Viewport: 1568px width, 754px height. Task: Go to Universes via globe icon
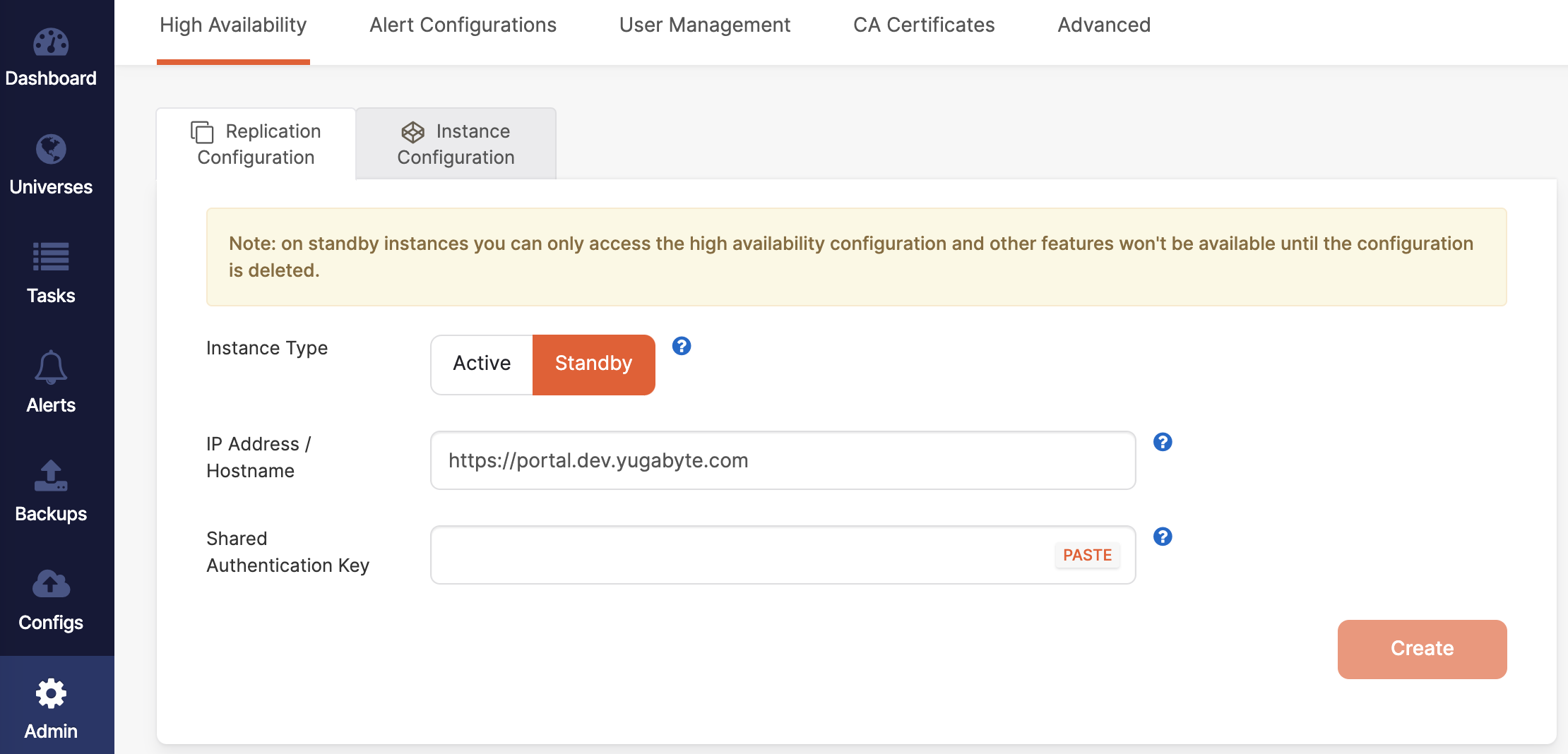(x=51, y=150)
